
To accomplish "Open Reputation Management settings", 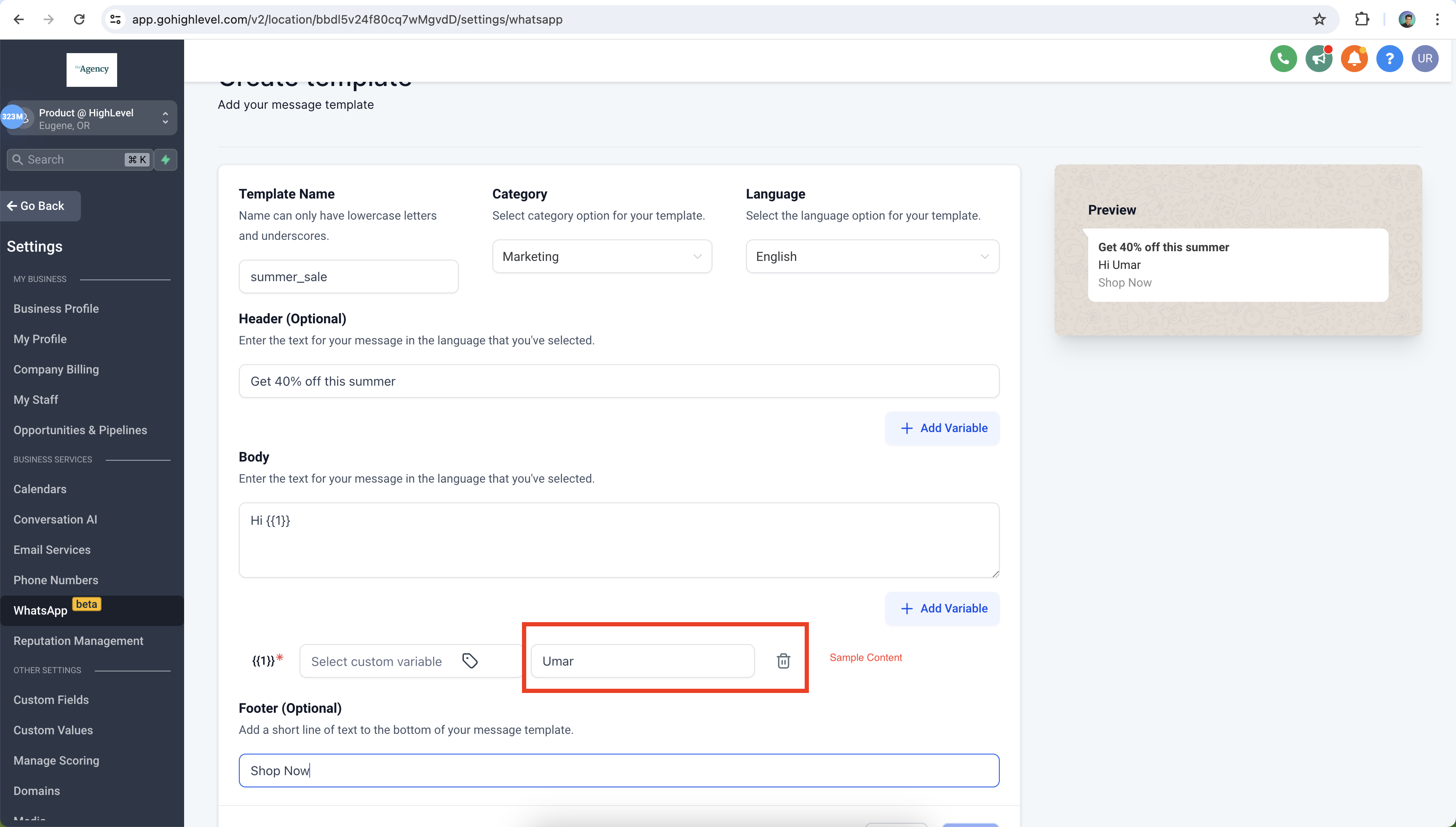I will (x=78, y=641).
